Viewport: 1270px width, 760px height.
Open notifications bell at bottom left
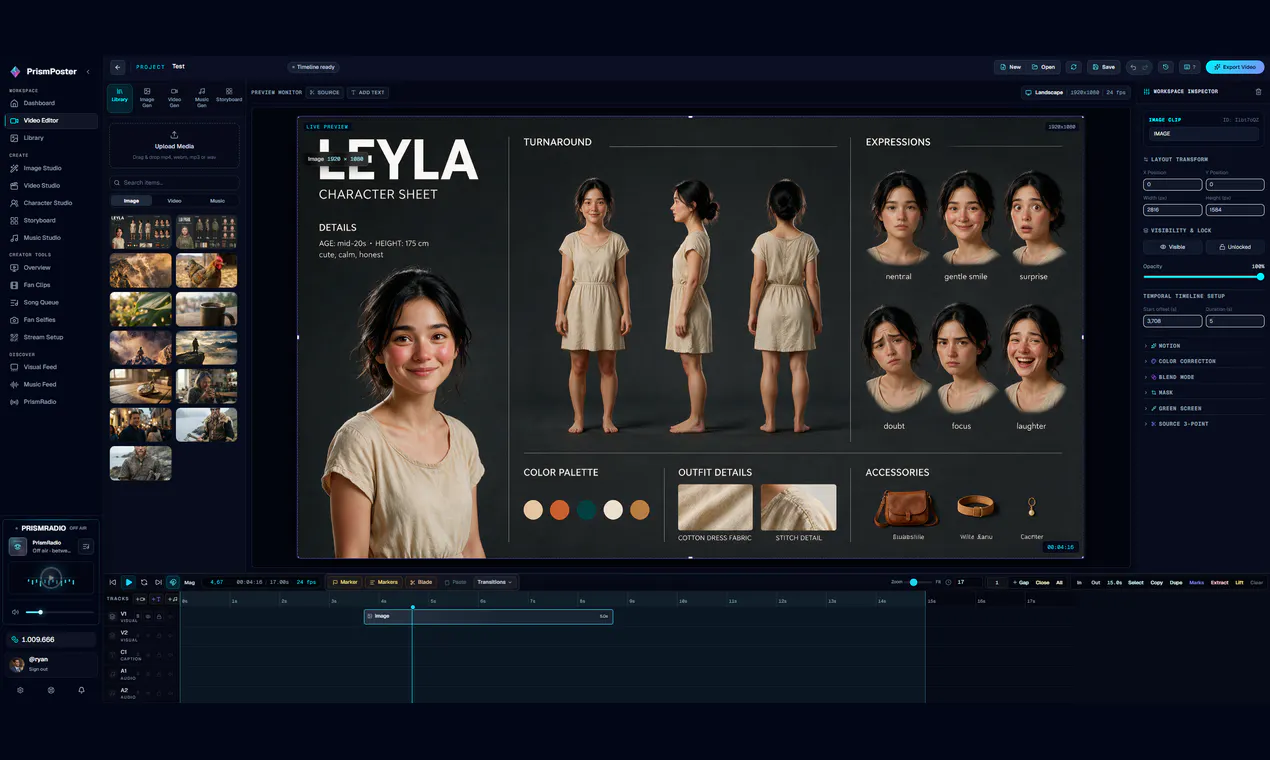click(x=82, y=690)
